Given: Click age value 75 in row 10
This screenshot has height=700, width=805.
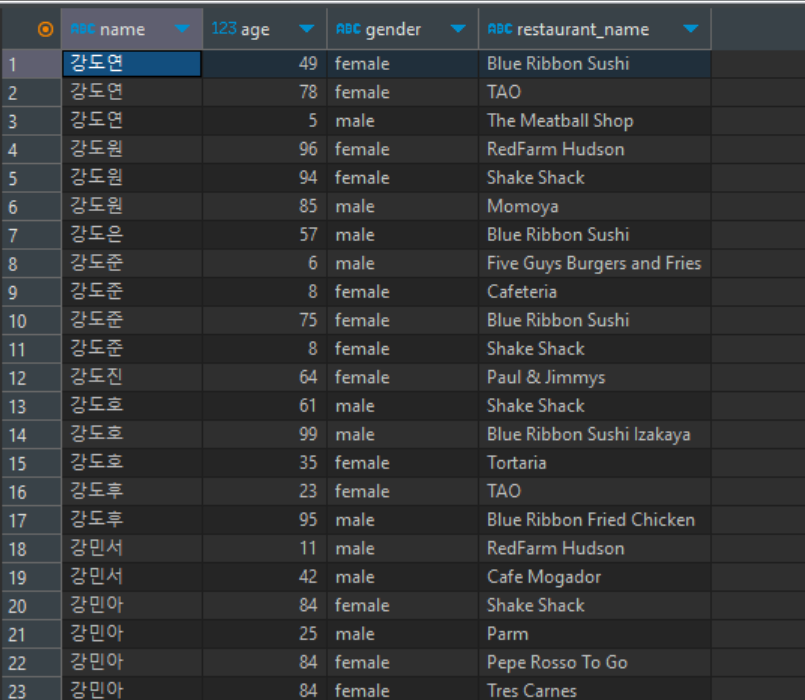Looking at the screenshot, I should [x=265, y=320].
